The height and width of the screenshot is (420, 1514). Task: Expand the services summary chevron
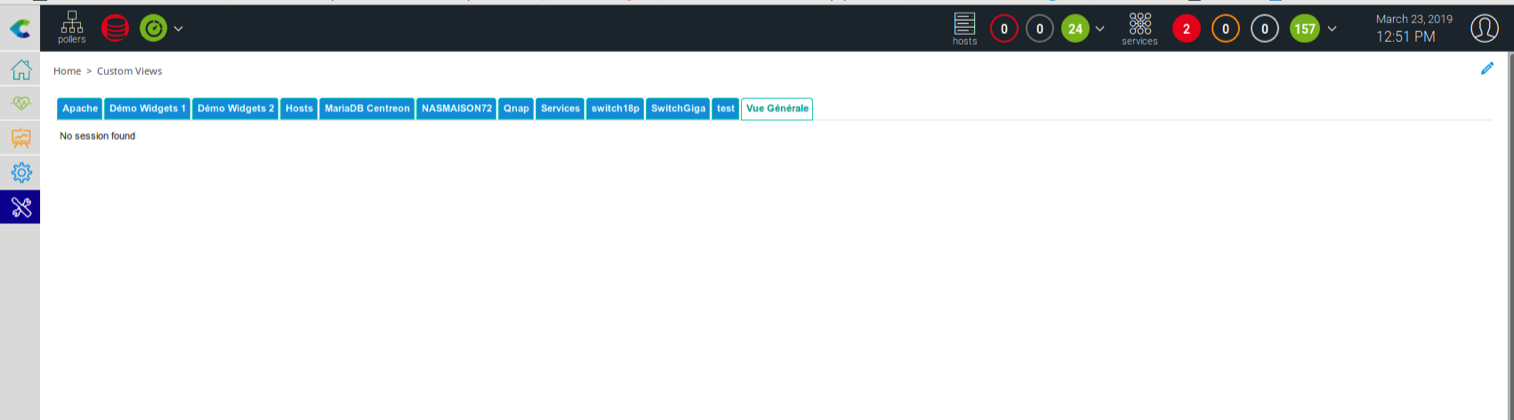pyautogui.click(x=1331, y=29)
